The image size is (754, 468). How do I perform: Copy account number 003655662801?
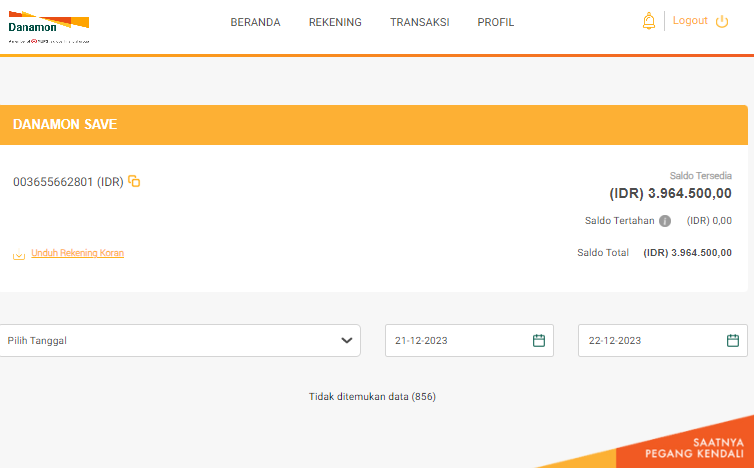coord(134,181)
